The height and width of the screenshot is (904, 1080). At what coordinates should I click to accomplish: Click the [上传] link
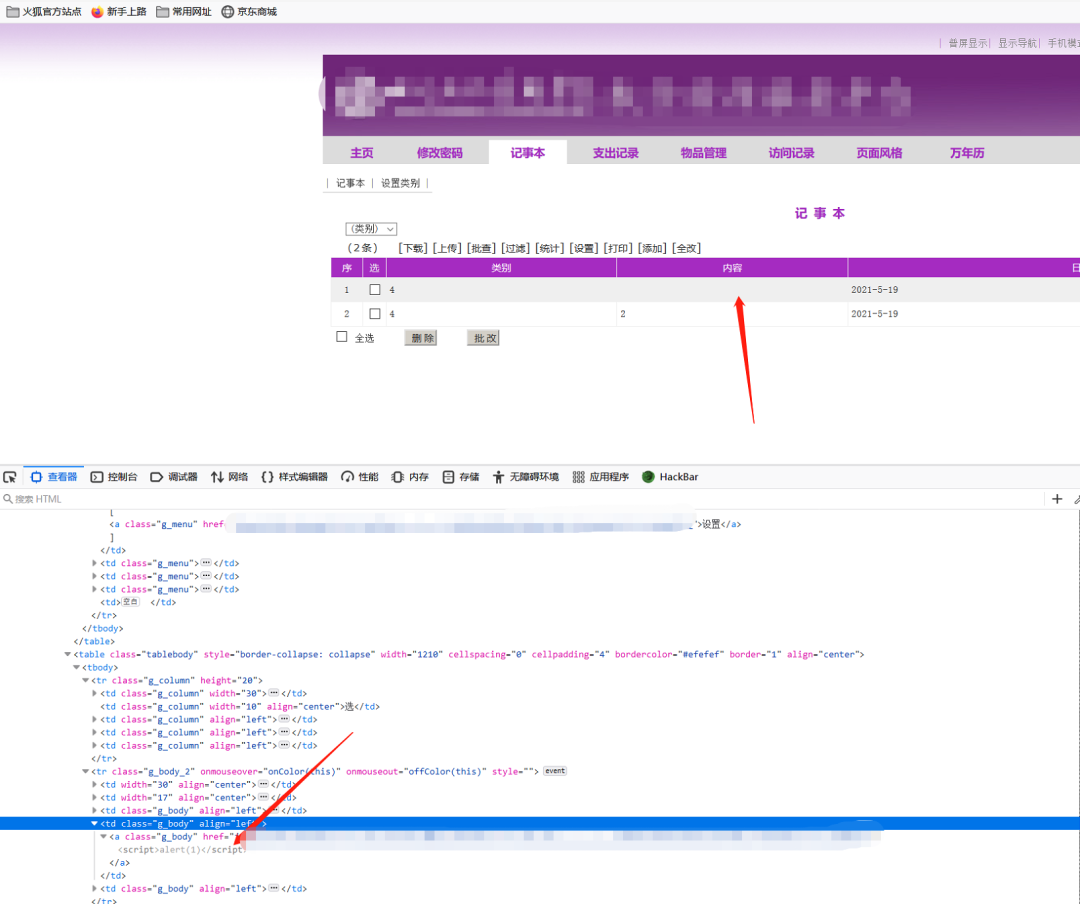(447, 248)
